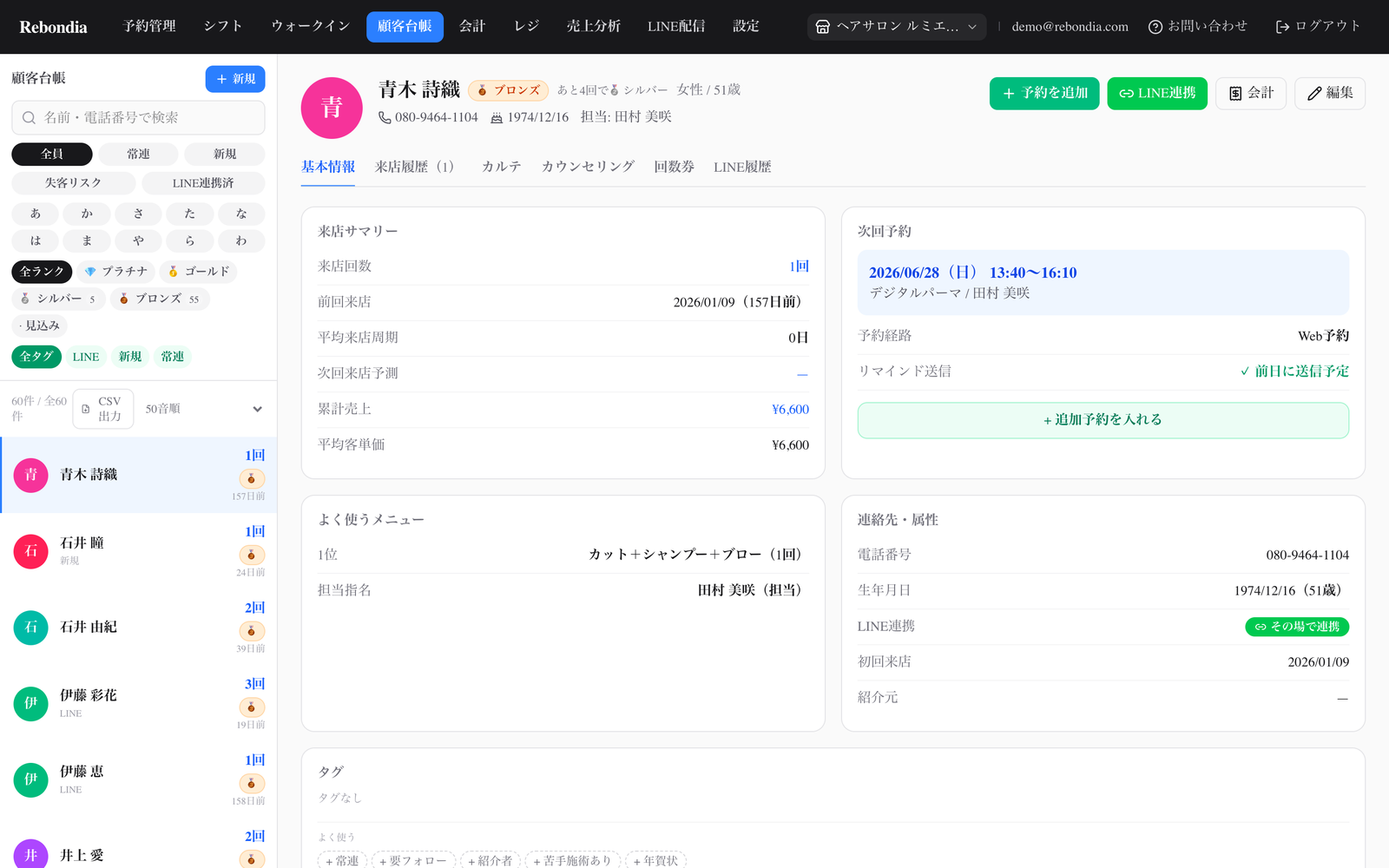Click ＋追加予約を入れる button
The height and width of the screenshot is (868, 1389).
(x=1103, y=420)
